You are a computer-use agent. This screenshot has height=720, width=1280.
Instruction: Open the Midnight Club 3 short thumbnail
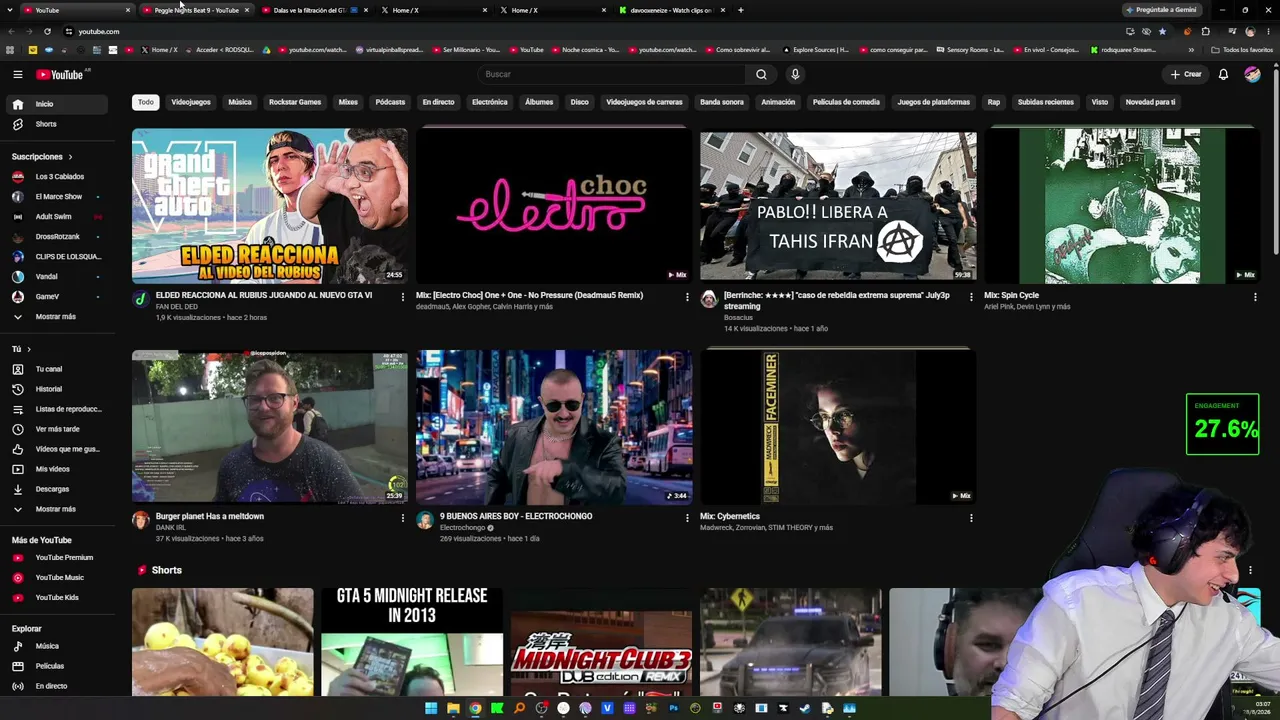tap(601, 641)
